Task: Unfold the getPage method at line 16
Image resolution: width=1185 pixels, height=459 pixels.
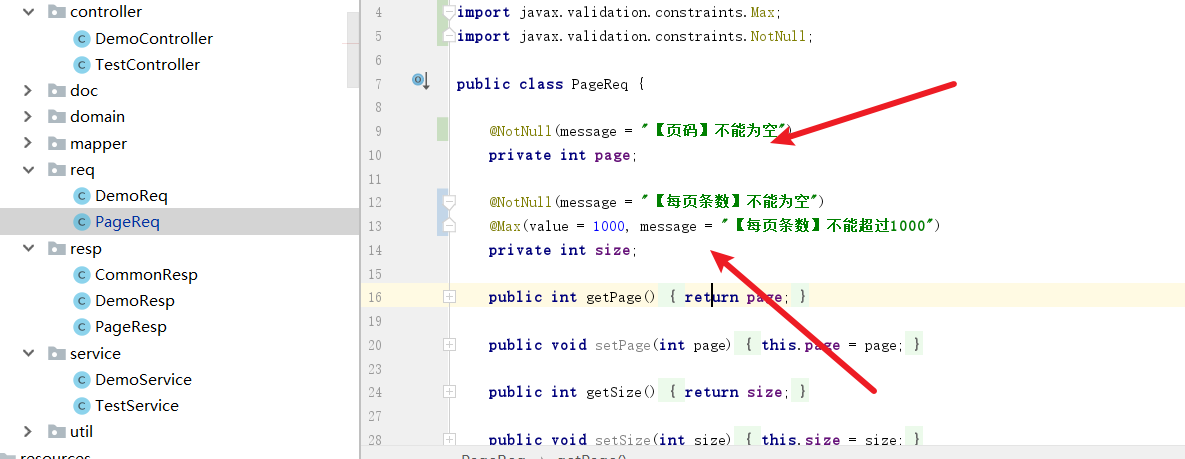Action: [x=449, y=297]
